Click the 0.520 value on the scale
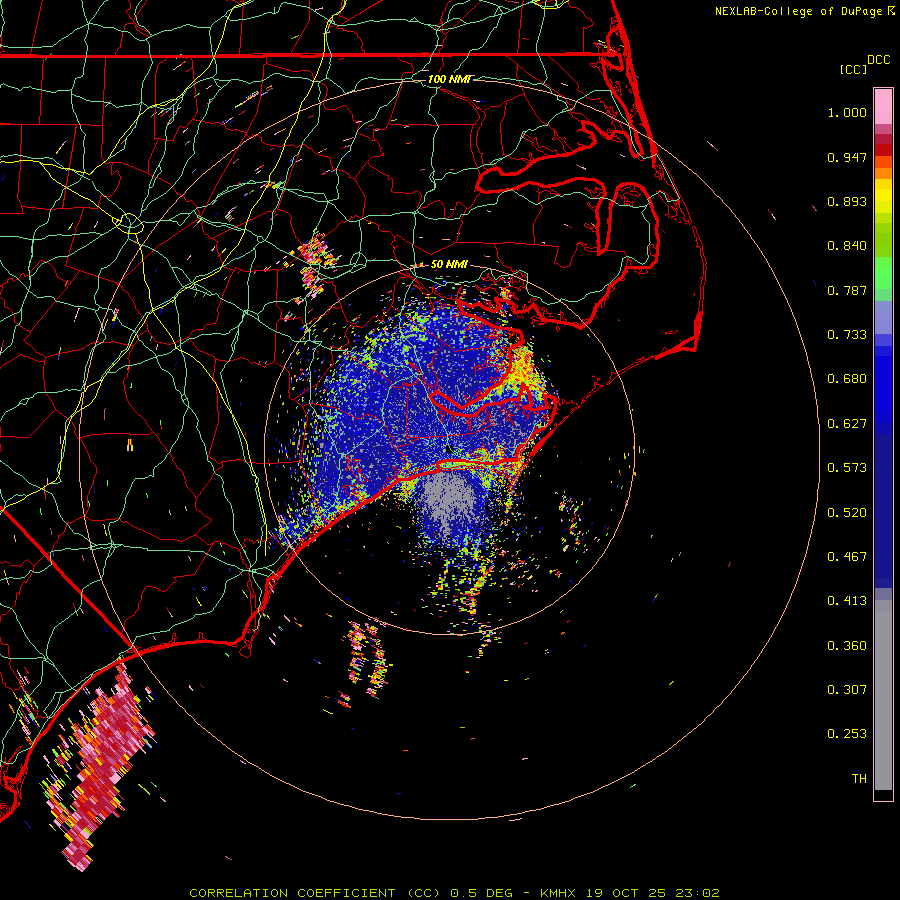The image size is (900, 900). [847, 513]
